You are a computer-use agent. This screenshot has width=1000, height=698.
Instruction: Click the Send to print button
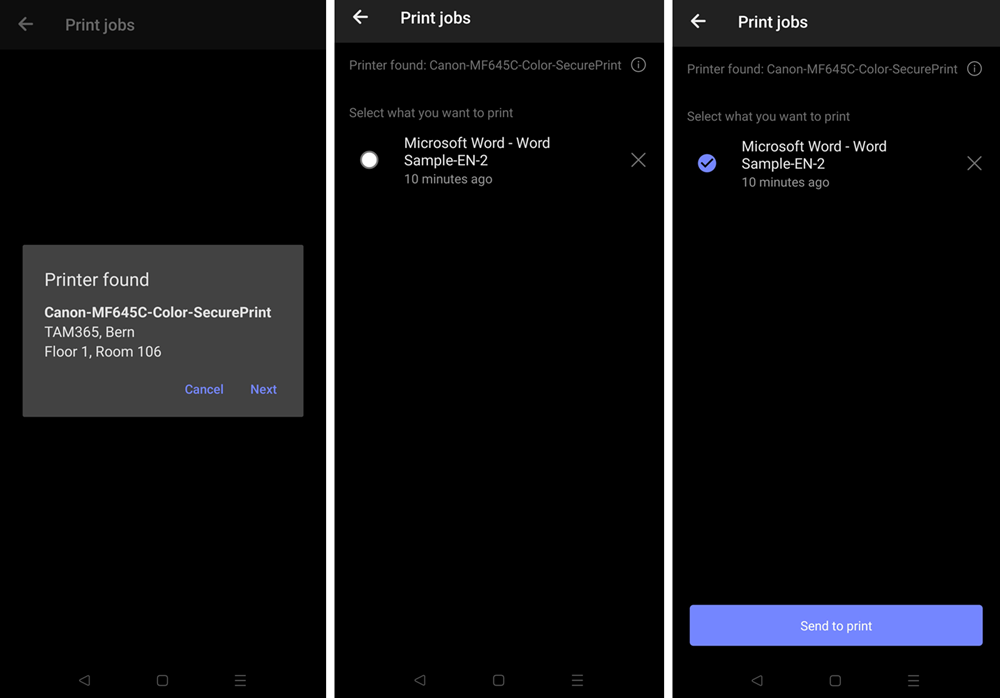[836, 625]
